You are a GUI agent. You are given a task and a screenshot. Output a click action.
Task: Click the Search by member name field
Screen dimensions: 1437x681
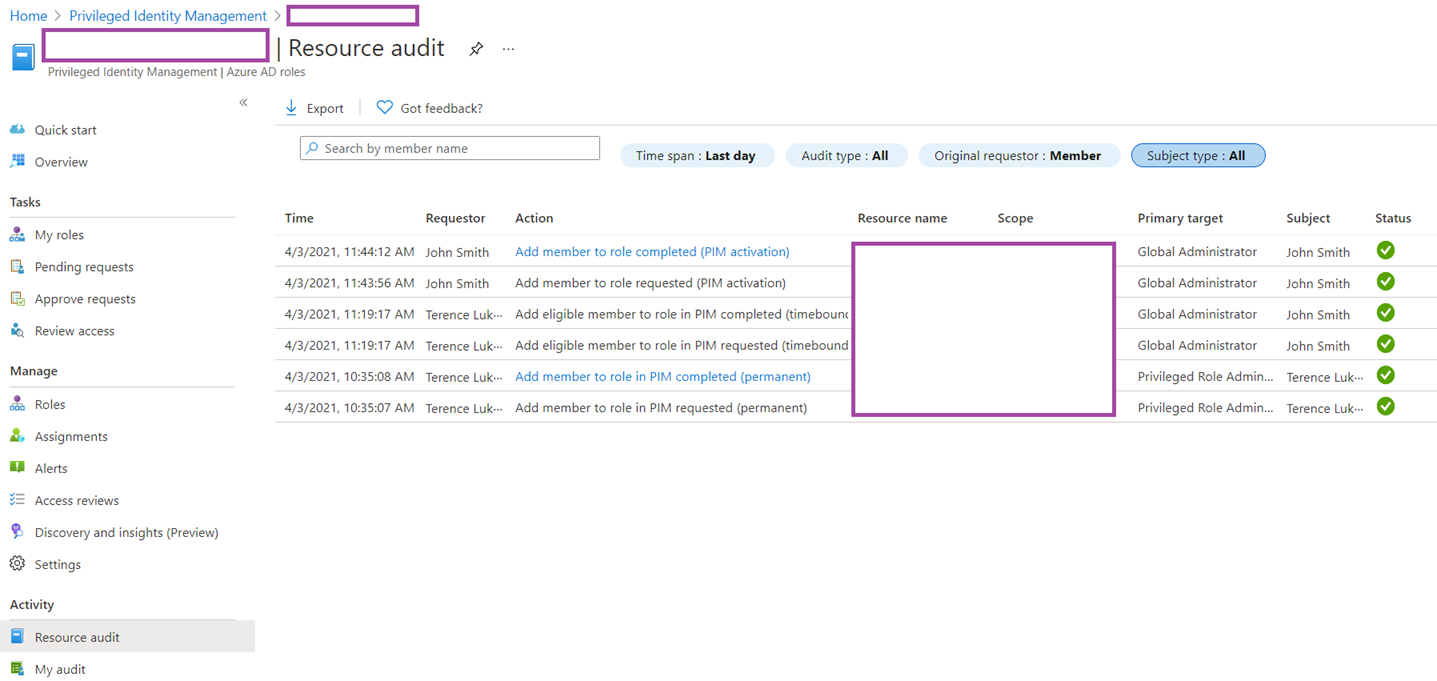[x=450, y=148]
